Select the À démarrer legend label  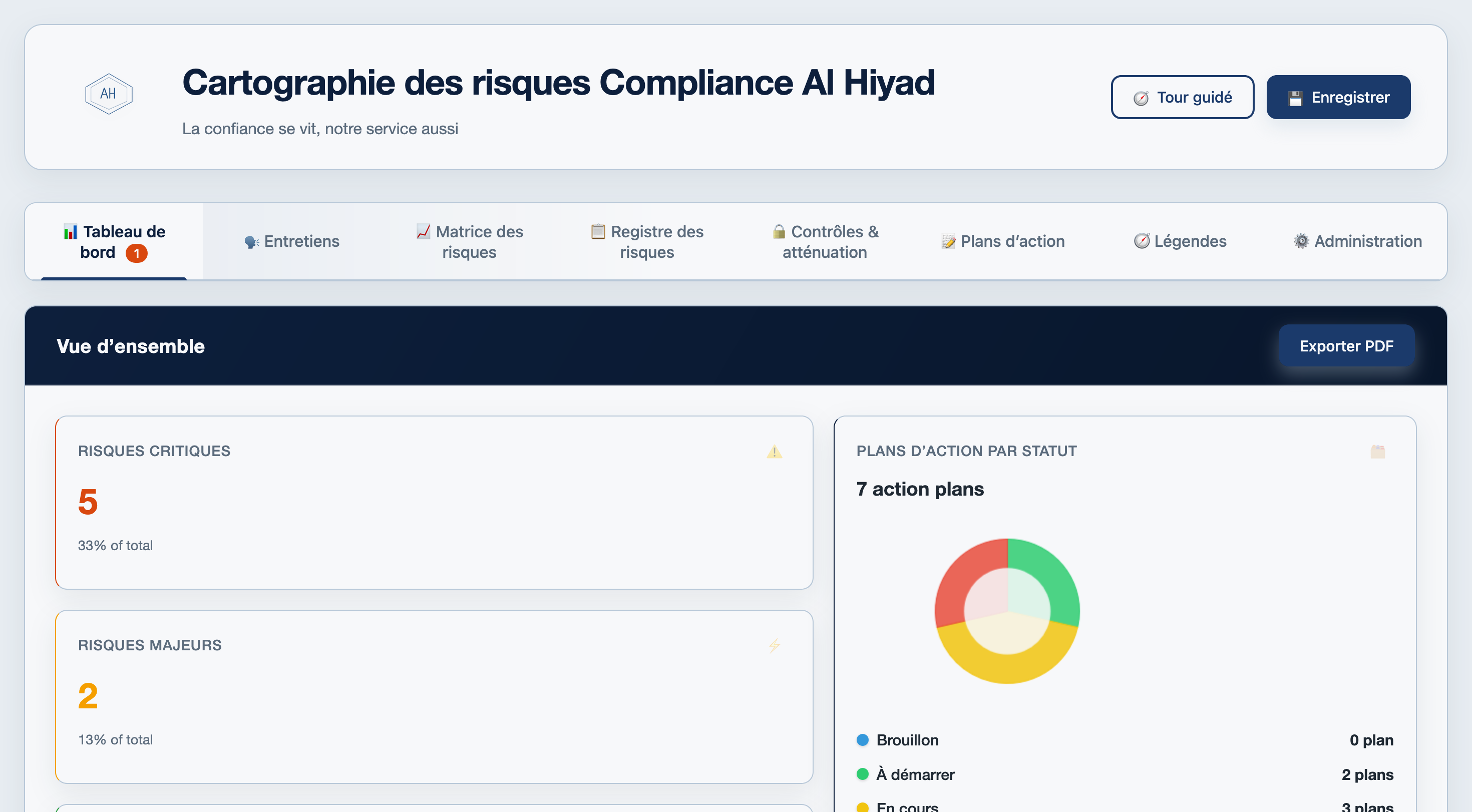click(915, 775)
